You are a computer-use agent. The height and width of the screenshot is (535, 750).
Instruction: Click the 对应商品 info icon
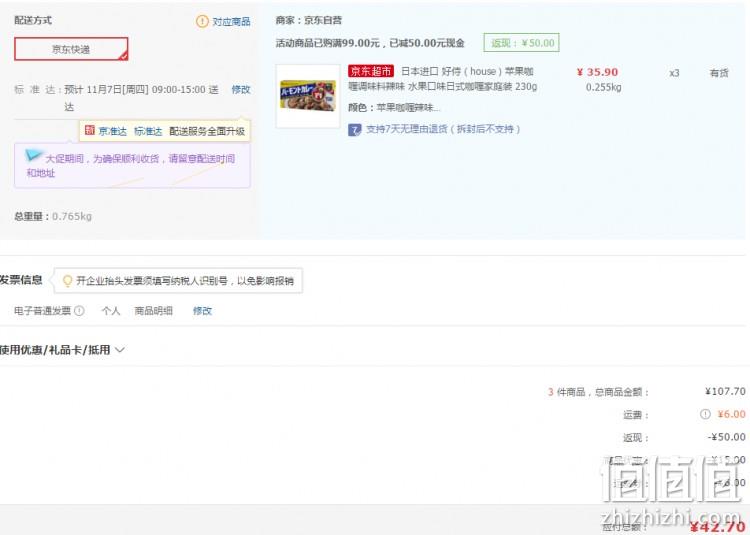(202, 21)
